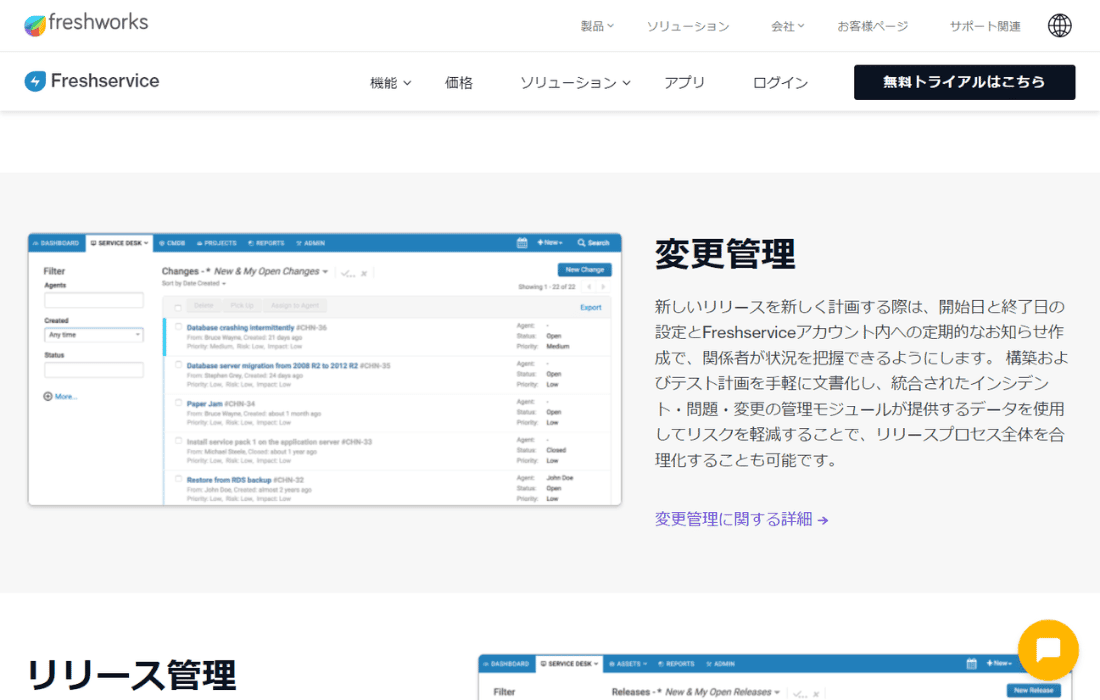
Task: Click the Changes screenshot thumbnail
Action: (x=325, y=369)
